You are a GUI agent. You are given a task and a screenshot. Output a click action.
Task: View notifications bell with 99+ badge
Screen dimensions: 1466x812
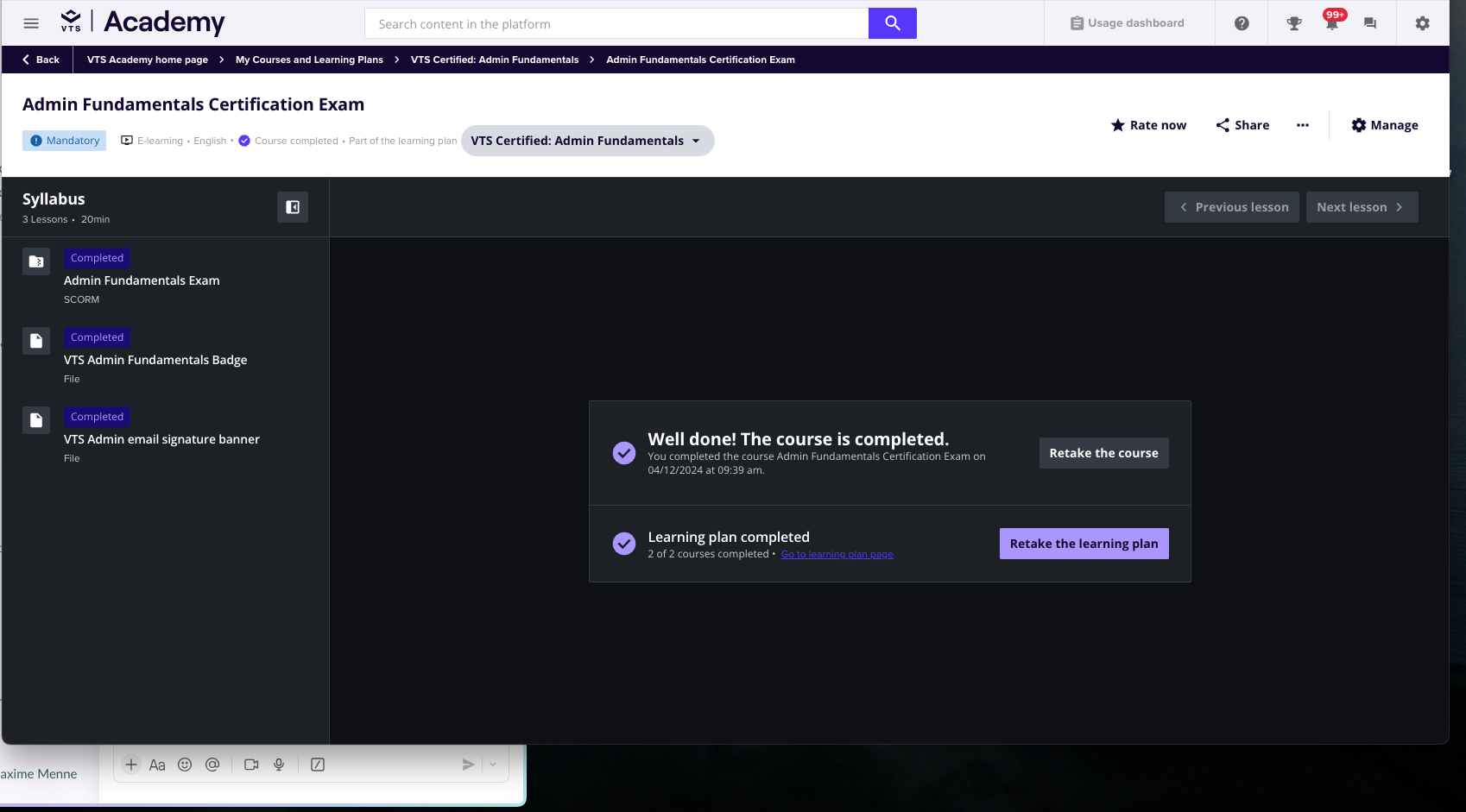(1332, 23)
